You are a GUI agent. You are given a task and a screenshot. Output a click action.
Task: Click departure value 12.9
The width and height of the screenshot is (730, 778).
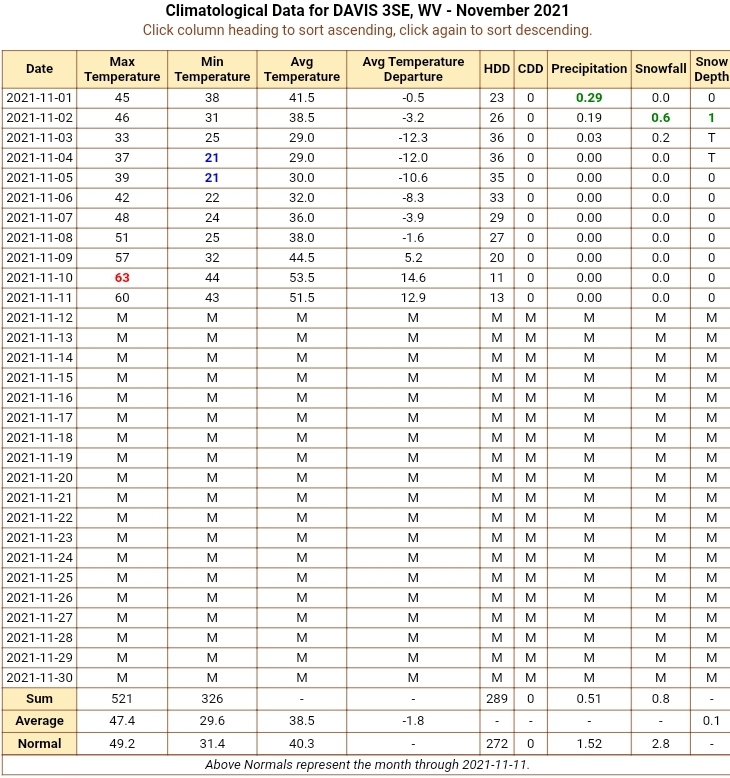413,298
